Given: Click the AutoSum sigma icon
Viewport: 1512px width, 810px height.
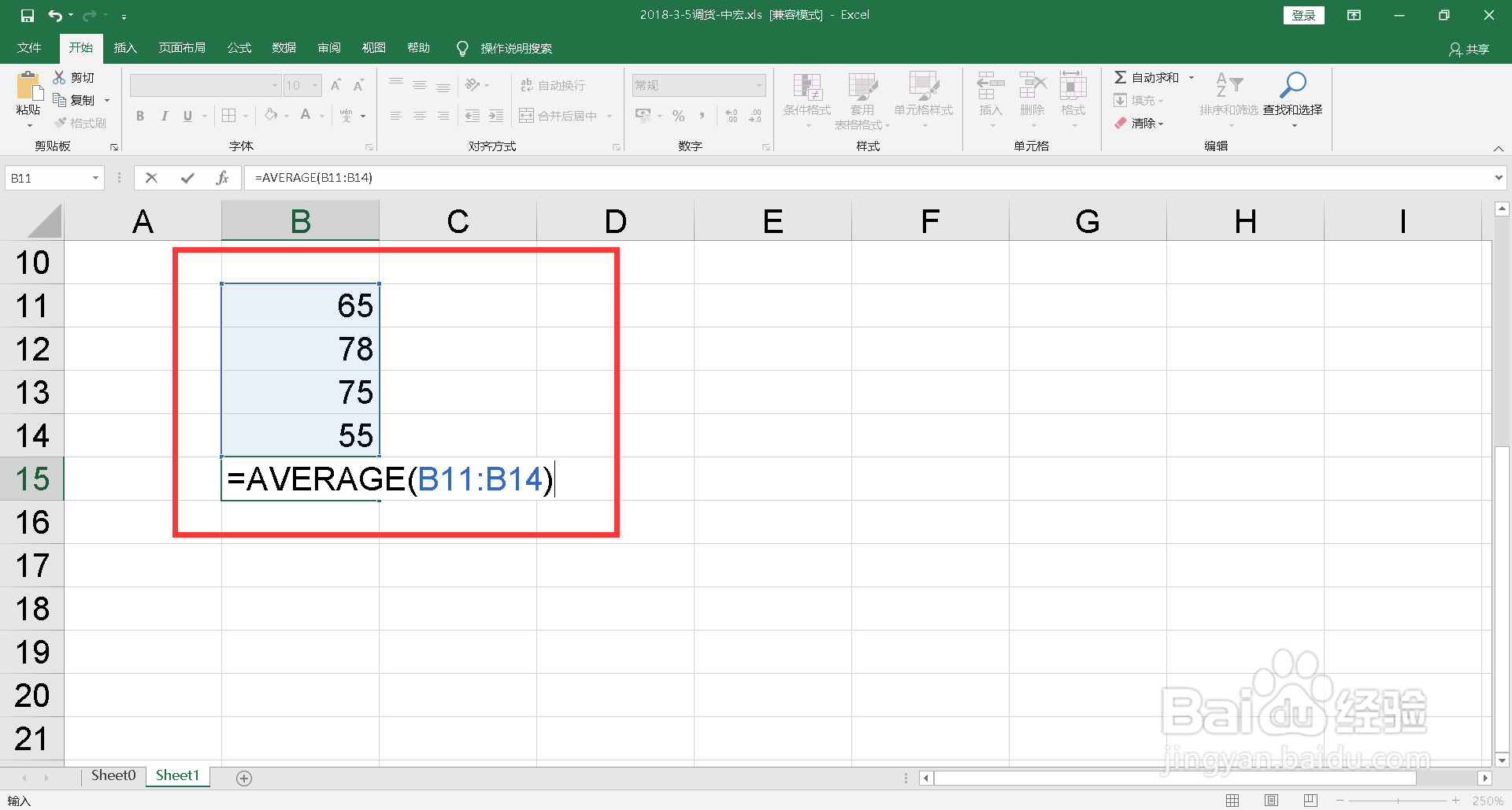Looking at the screenshot, I should point(1121,77).
